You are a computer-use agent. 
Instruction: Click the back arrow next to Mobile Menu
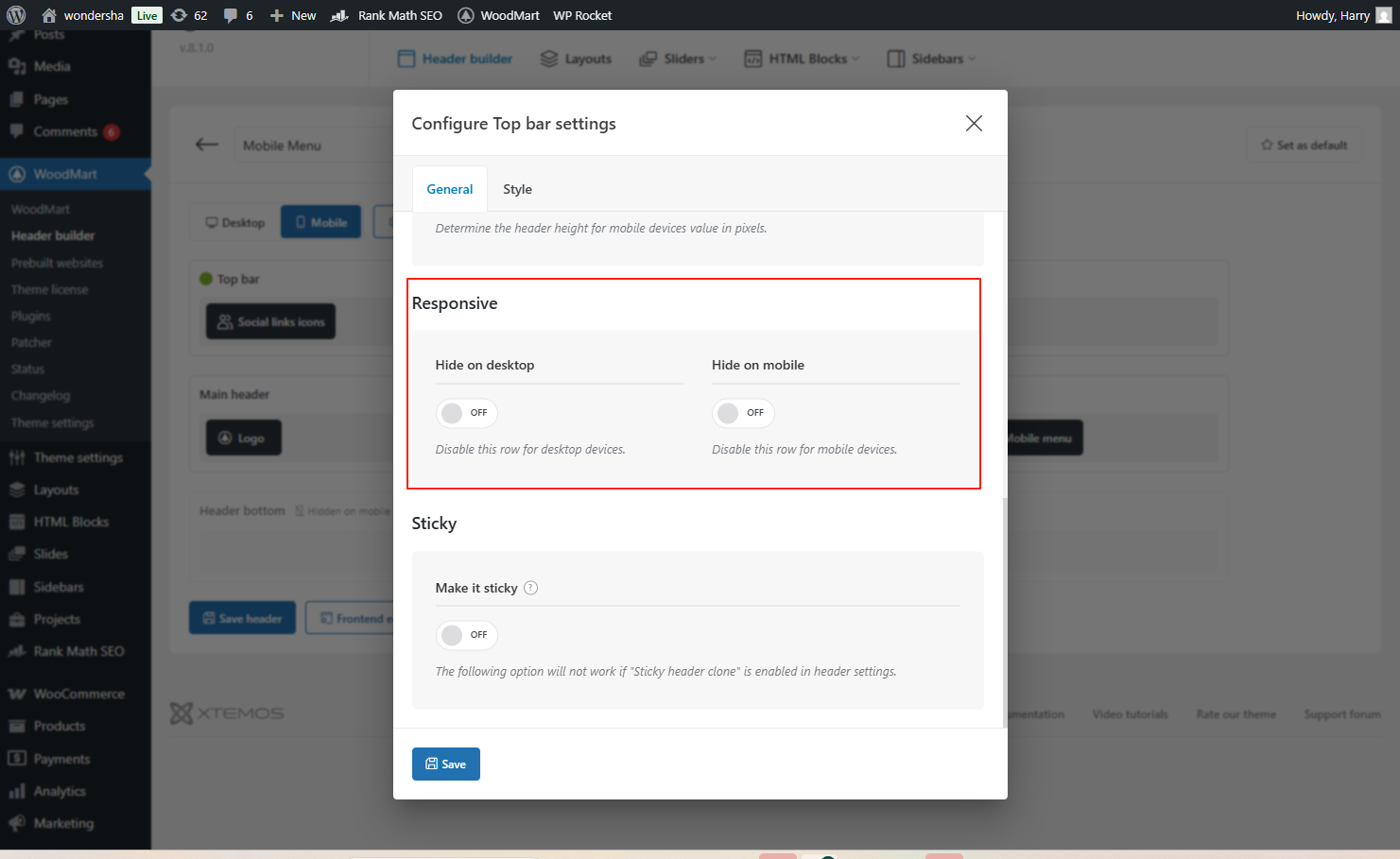point(207,145)
